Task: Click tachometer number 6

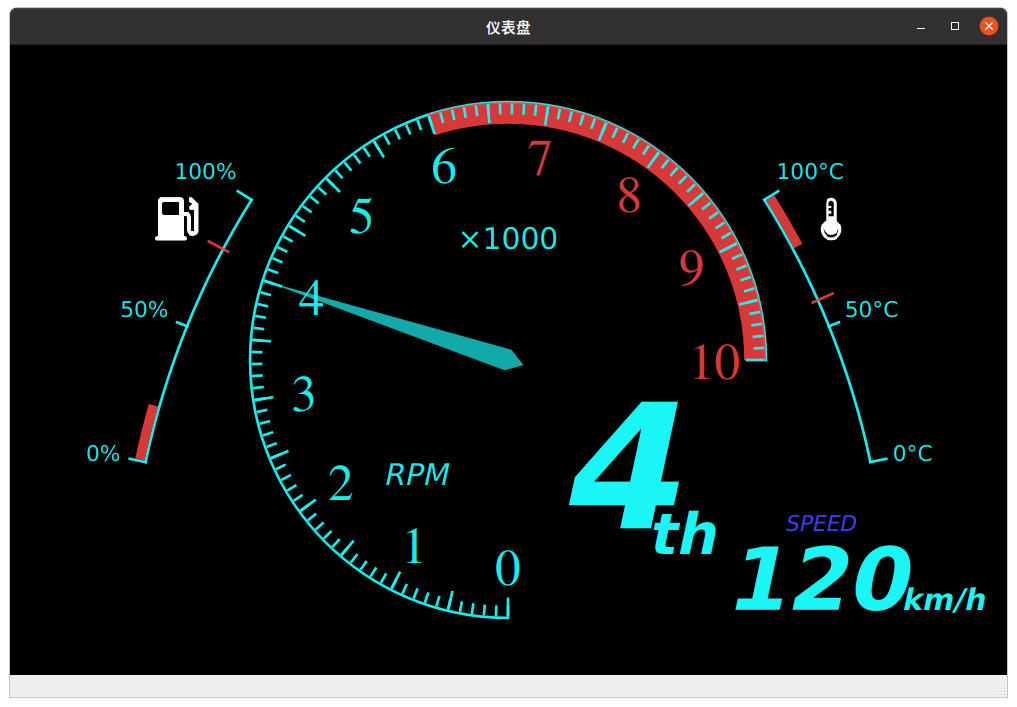Action: click(444, 167)
